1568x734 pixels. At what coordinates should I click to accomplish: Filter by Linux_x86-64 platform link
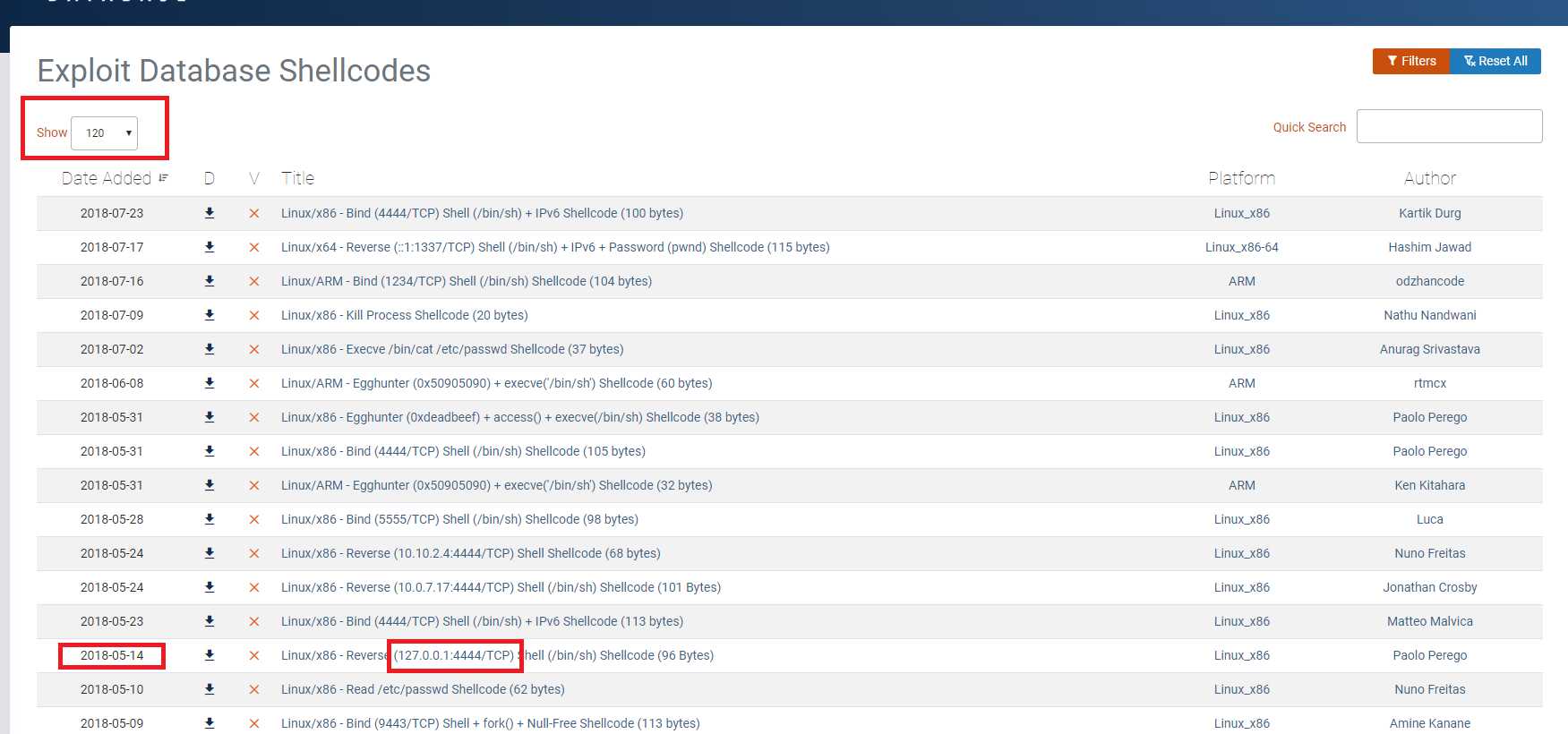[1241, 247]
